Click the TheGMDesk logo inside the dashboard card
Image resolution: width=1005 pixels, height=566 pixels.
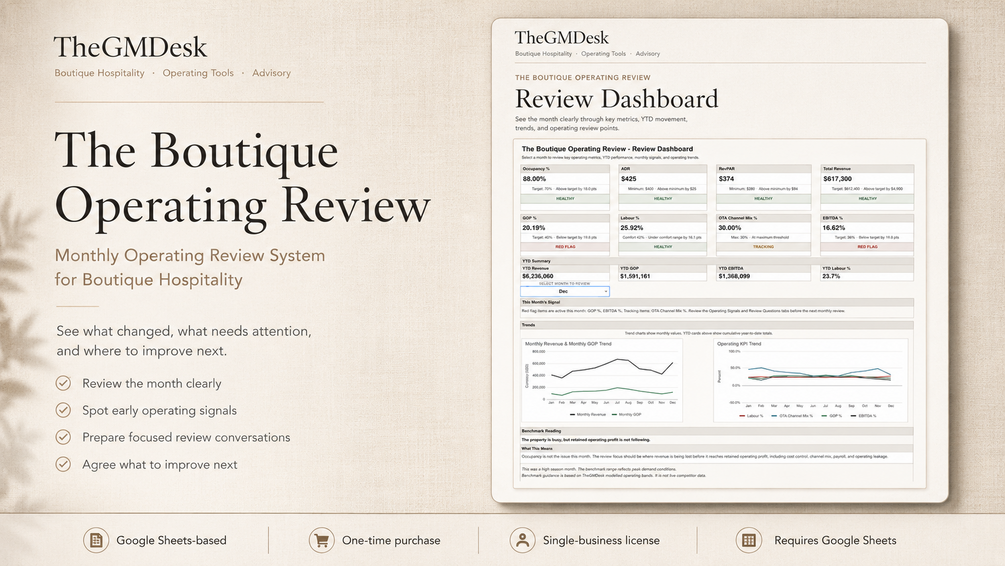click(x=561, y=38)
